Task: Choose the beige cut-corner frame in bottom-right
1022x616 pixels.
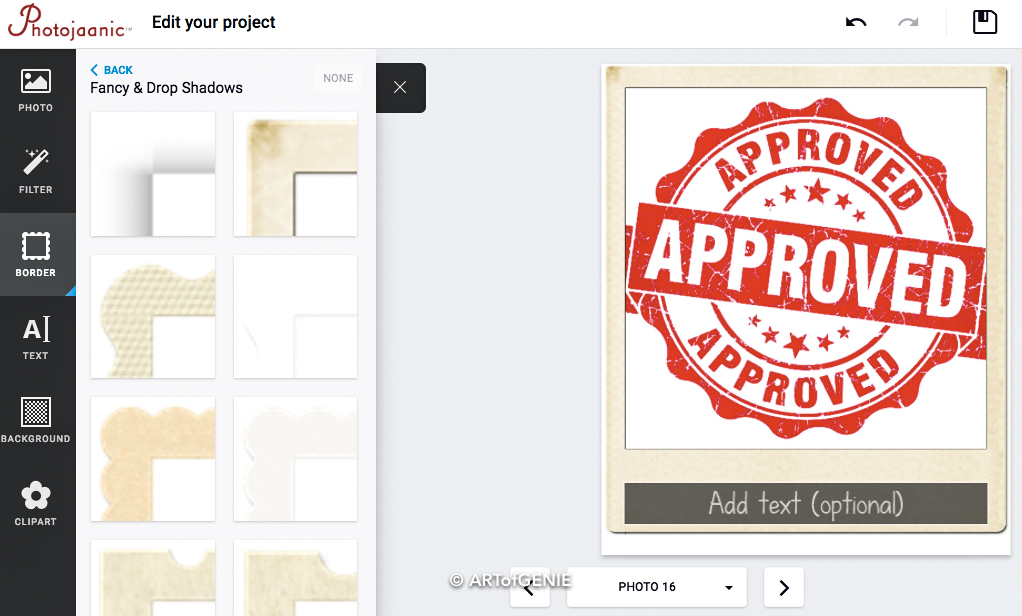Action: (295, 578)
